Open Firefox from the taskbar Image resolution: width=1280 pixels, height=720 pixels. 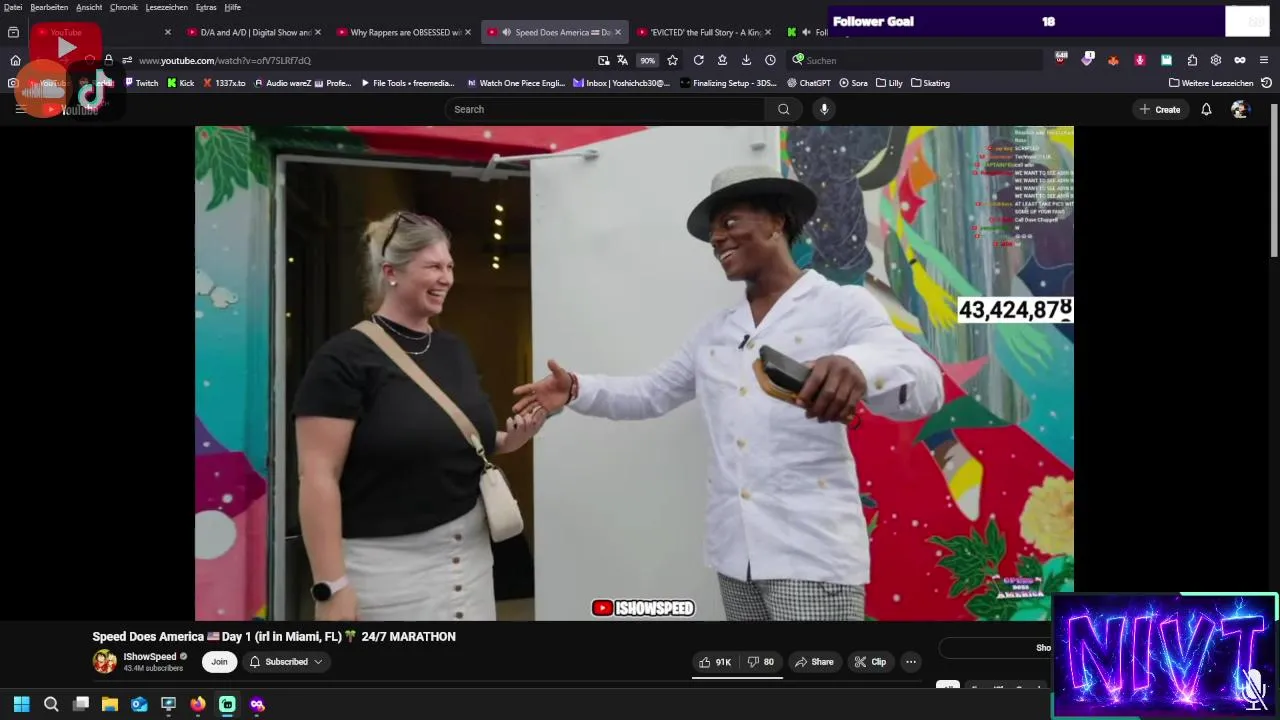(198, 704)
